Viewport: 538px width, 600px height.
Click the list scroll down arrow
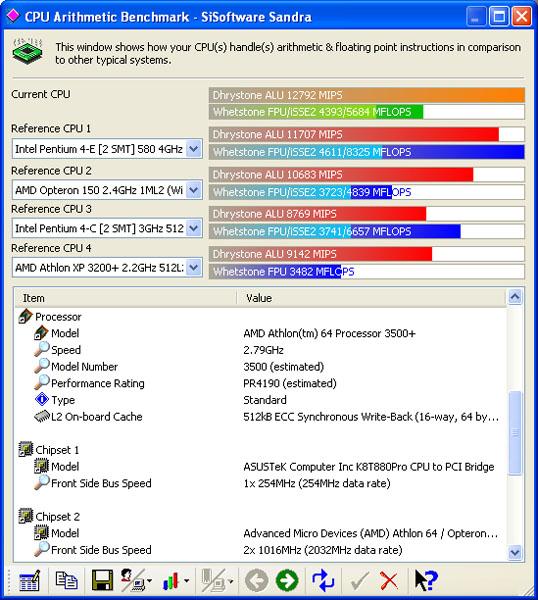coord(515,553)
